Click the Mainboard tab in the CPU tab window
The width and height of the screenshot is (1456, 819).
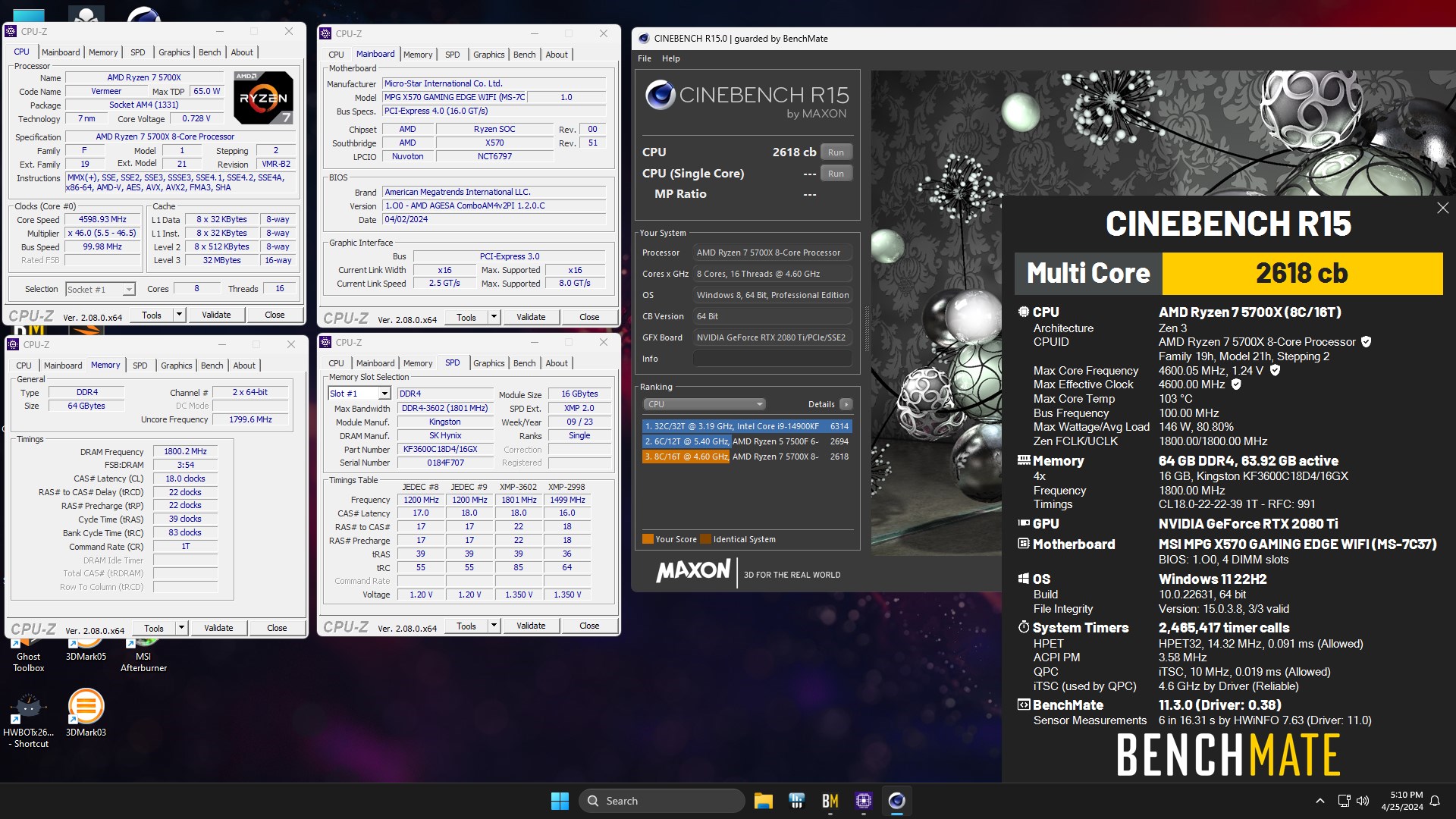pos(61,52)
